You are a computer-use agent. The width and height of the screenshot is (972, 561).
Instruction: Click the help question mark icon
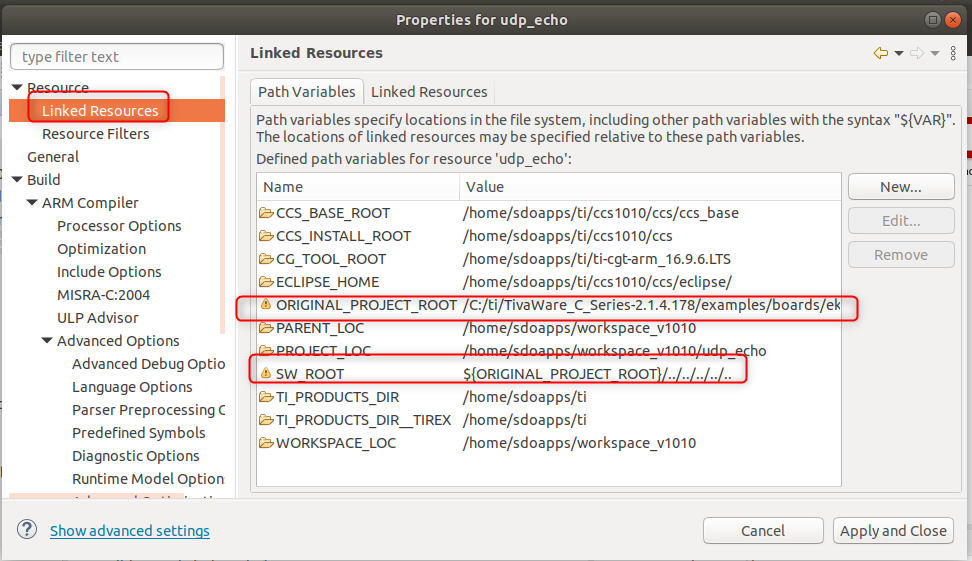[27, 530]
